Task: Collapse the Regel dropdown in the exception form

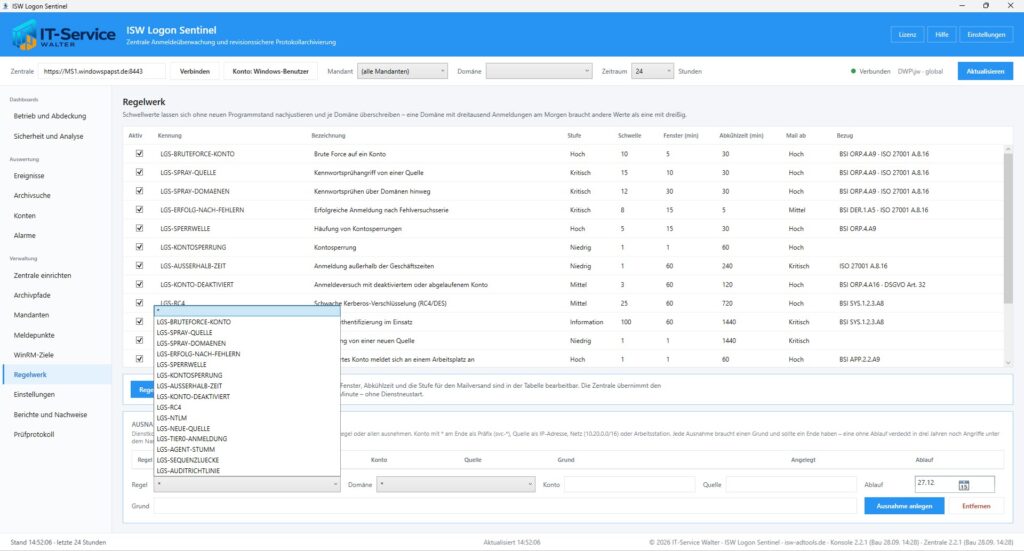Action: click(247, 484)
